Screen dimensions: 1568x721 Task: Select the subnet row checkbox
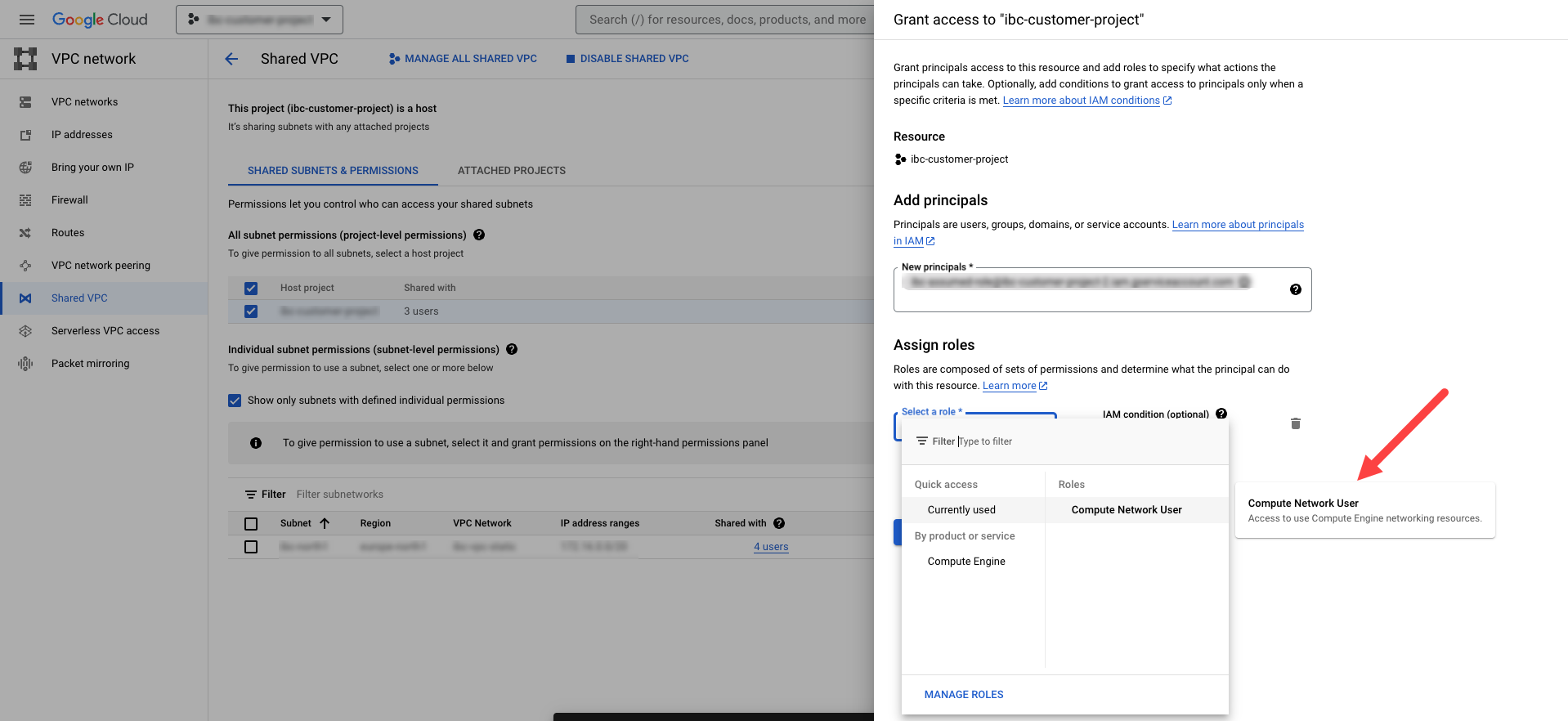(x=251, y=547)
